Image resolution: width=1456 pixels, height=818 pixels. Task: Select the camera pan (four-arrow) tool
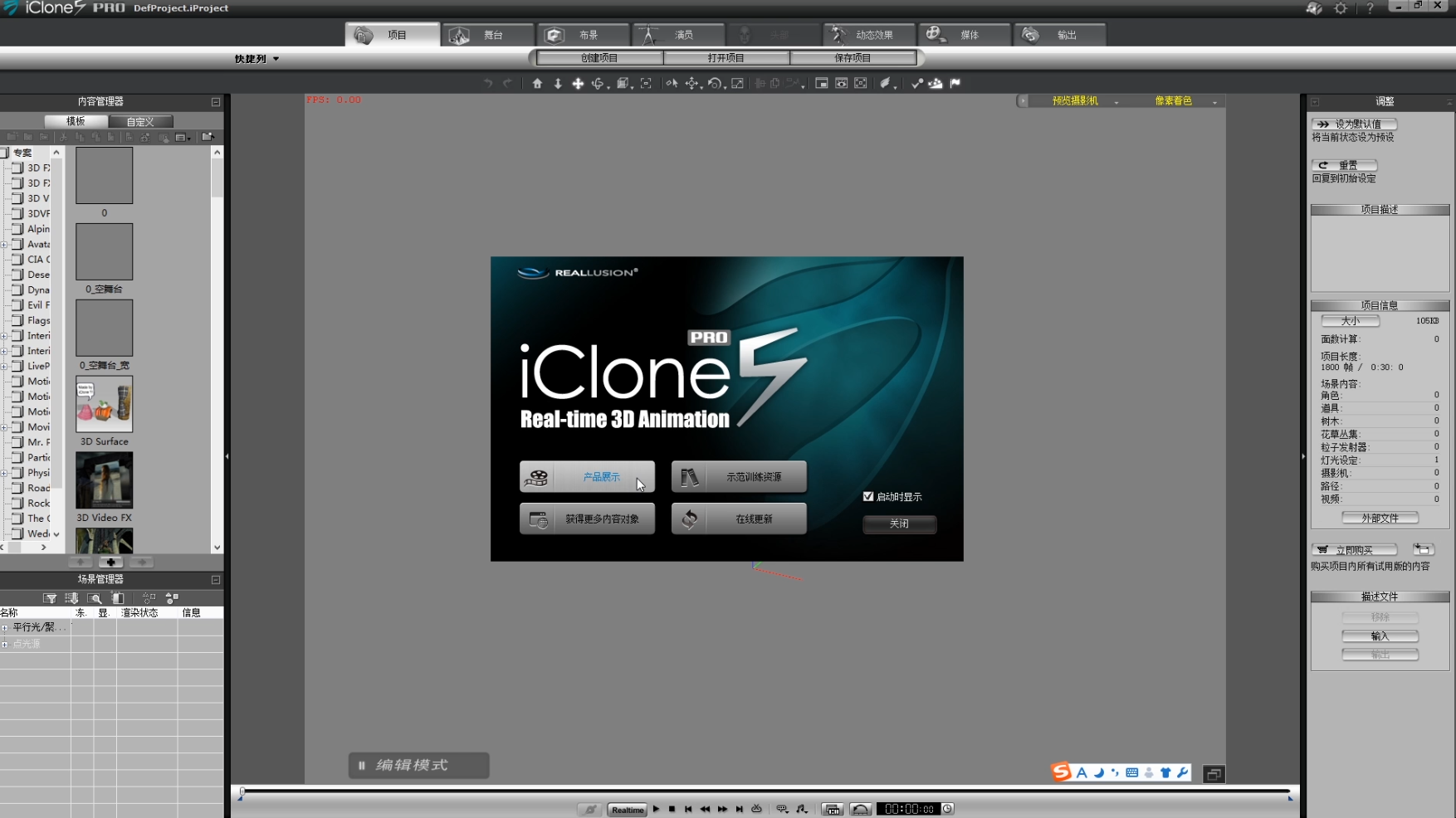click(578, 84)
